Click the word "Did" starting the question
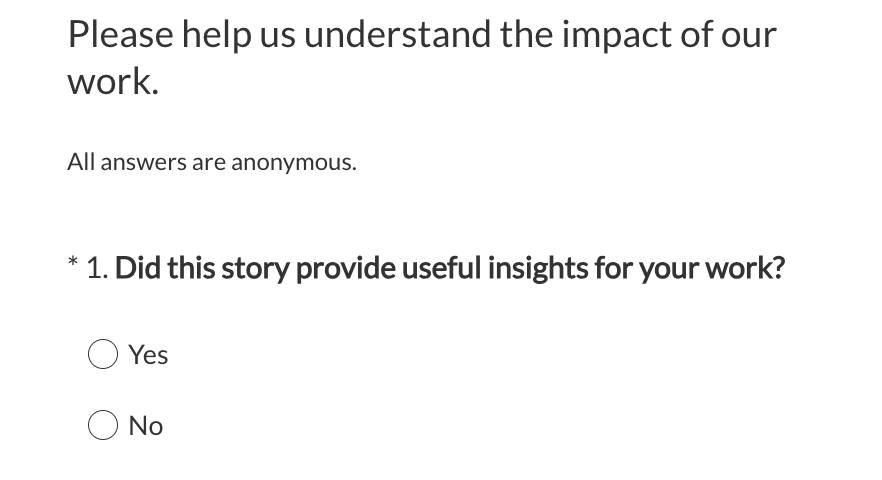 (138, 268)
